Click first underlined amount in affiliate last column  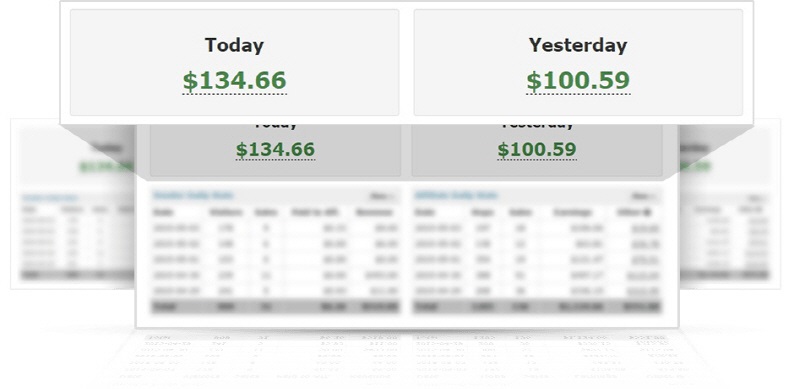click(x=645, y=229)
